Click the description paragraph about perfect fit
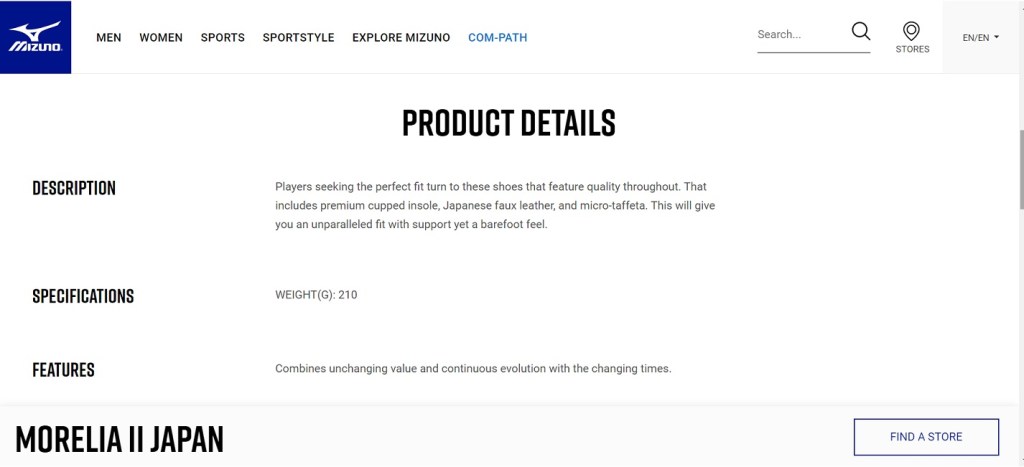 494,206
